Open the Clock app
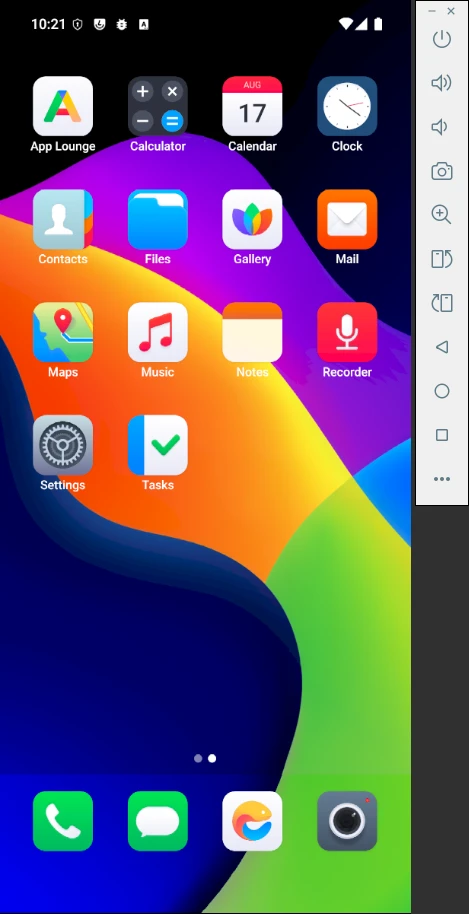Image resolution: width=469 pixels, height=914 pixels. pyautogui.click(x=347, y=106)
